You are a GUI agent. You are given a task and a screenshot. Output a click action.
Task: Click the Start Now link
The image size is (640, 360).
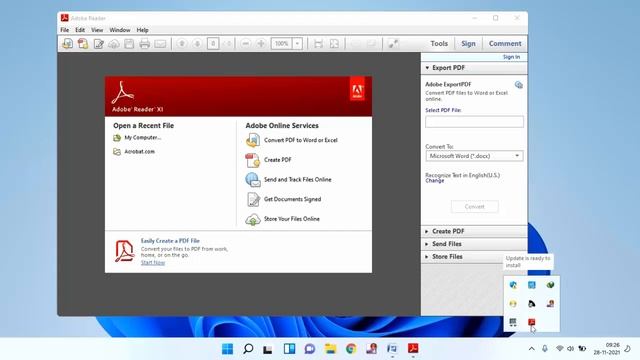[153, 262]
